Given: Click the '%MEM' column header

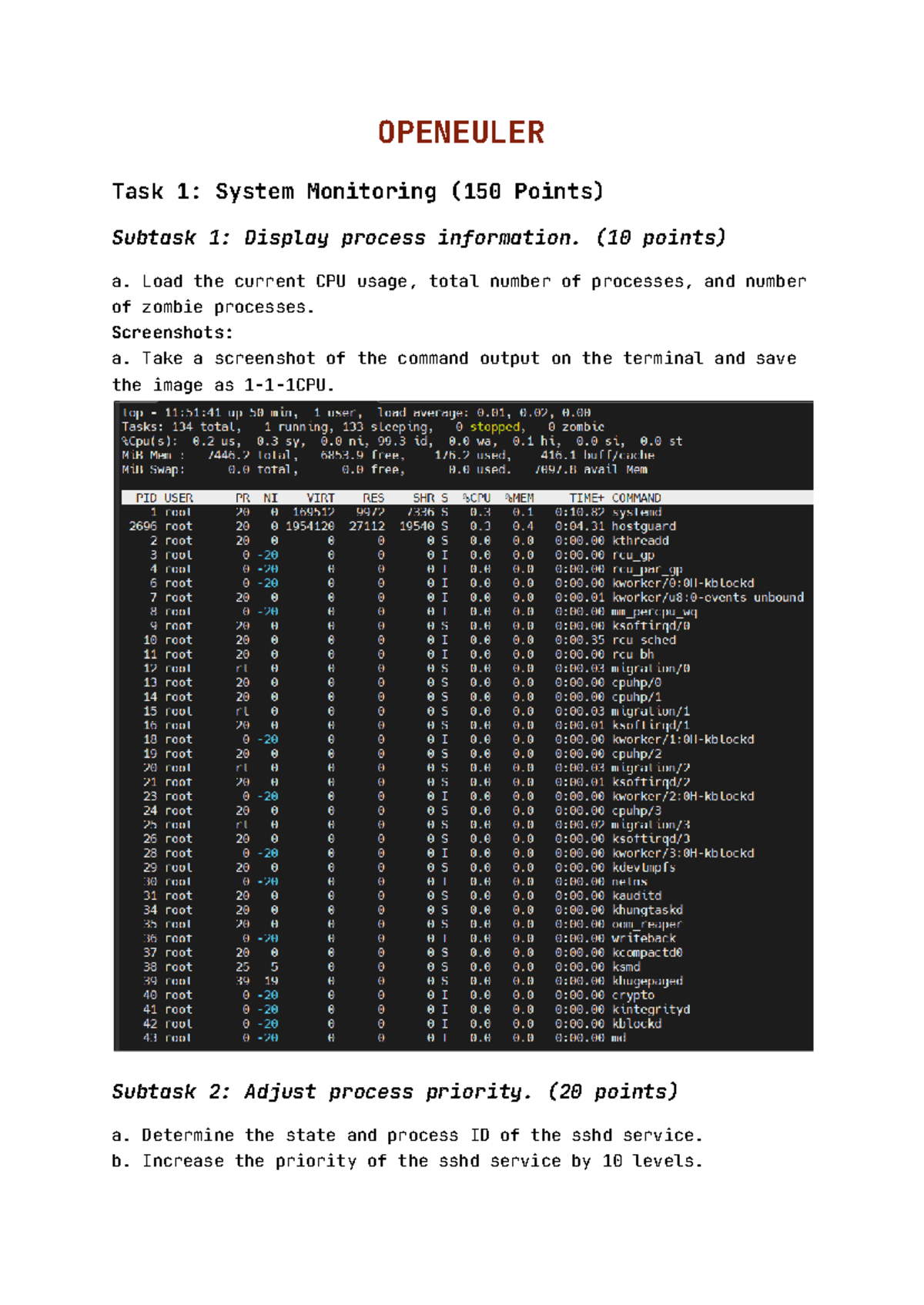Looking at the screenshot, I should 519,498.
